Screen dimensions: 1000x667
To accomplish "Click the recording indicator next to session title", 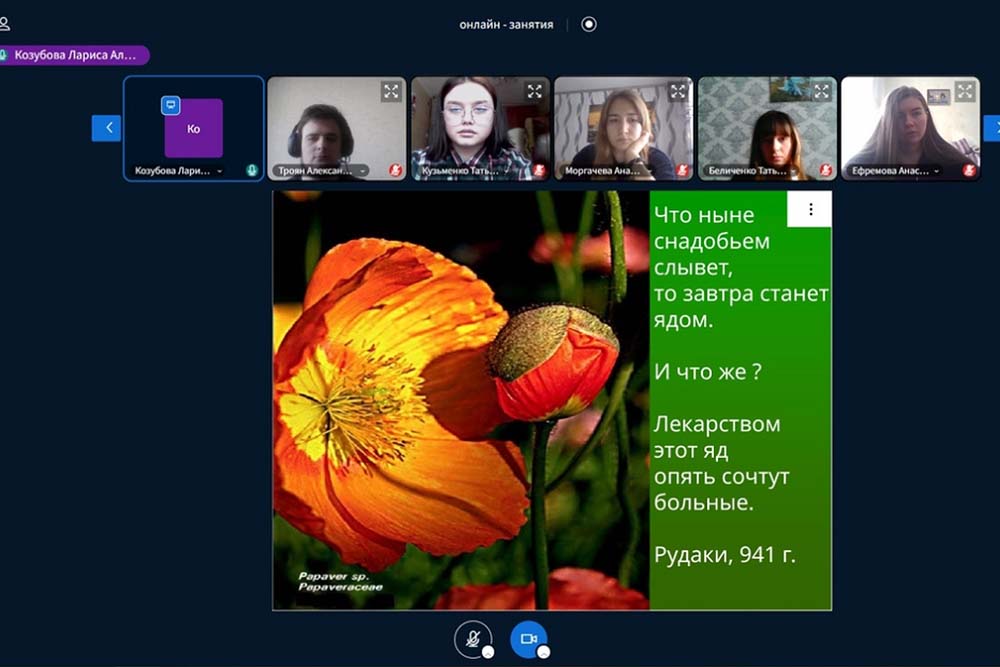I will coord(589,24).
